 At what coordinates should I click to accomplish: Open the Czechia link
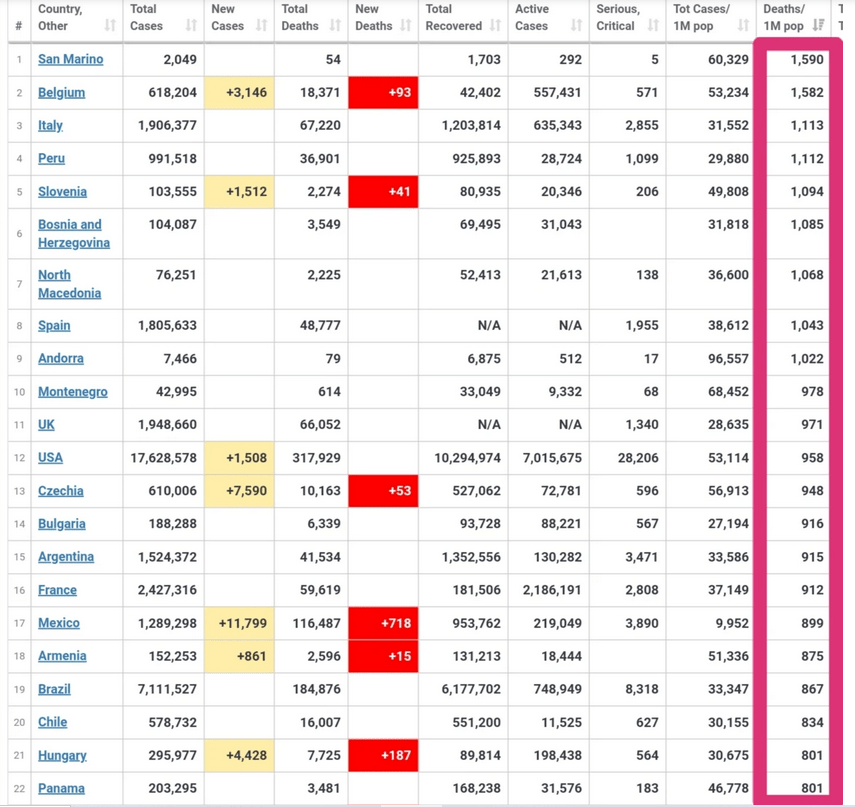pos(60,491)
